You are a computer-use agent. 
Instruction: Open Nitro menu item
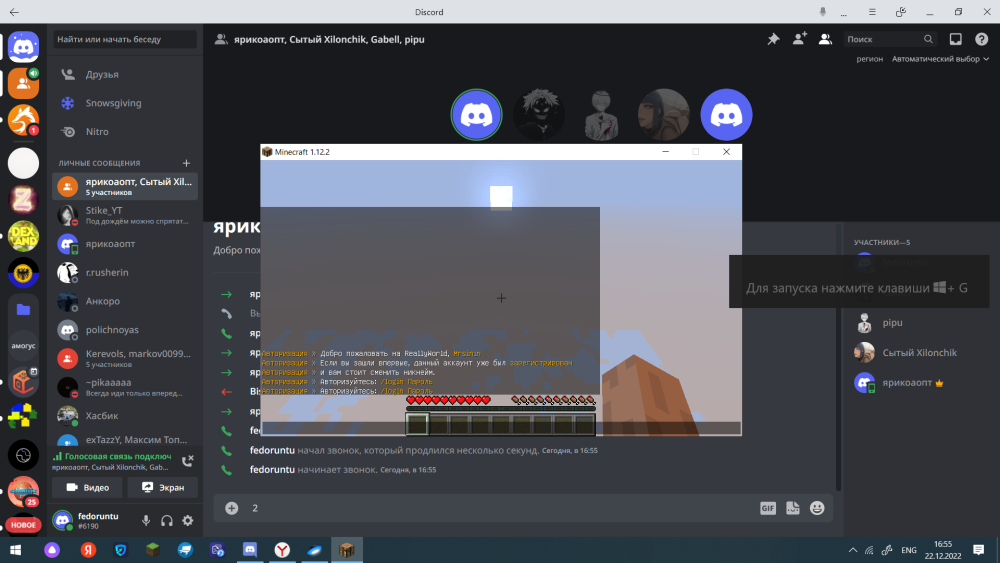tap(125, 132)
